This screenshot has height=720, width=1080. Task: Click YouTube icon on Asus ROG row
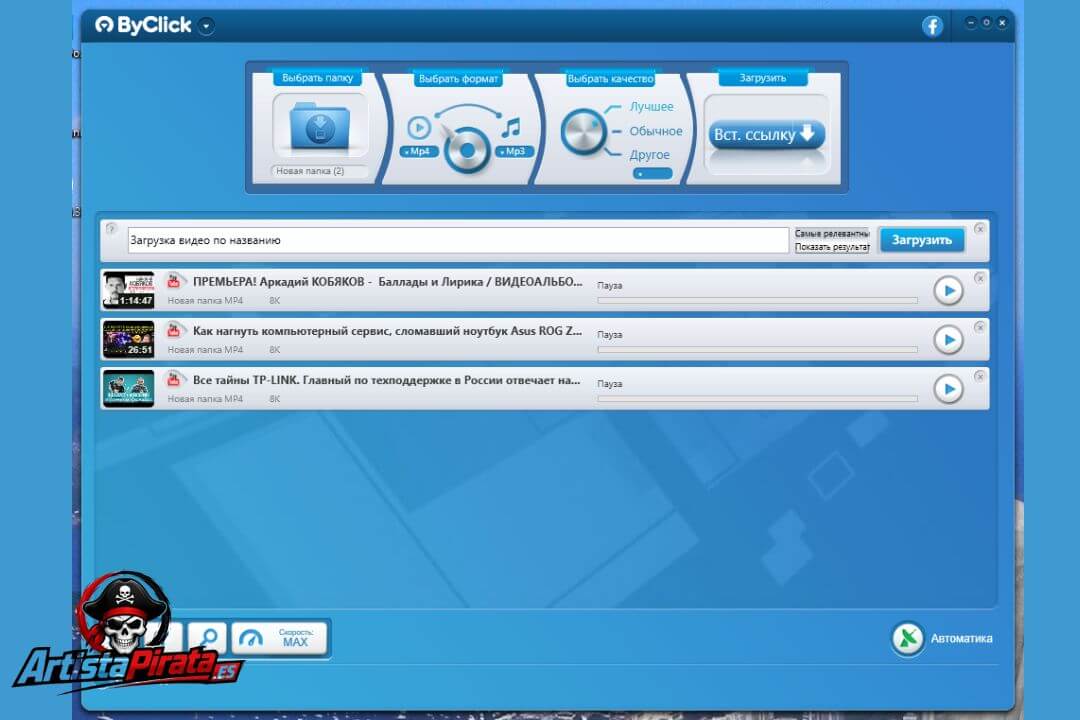[x=174, y=331]
